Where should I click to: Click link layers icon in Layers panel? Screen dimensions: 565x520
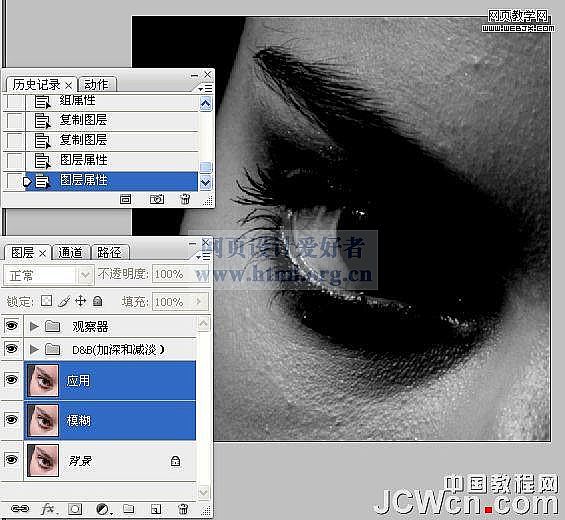(20, 508)
